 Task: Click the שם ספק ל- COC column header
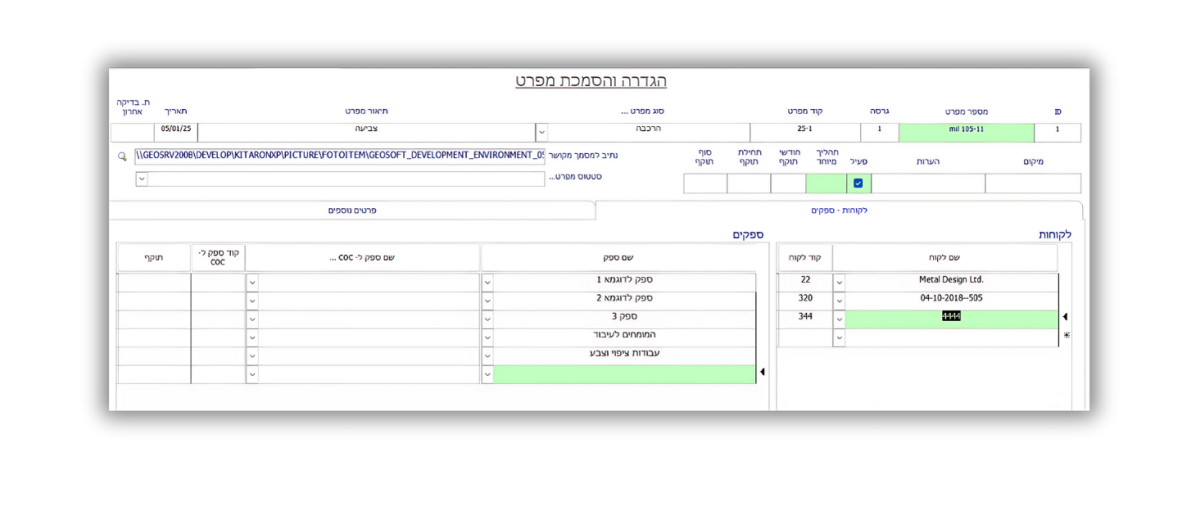363,258
